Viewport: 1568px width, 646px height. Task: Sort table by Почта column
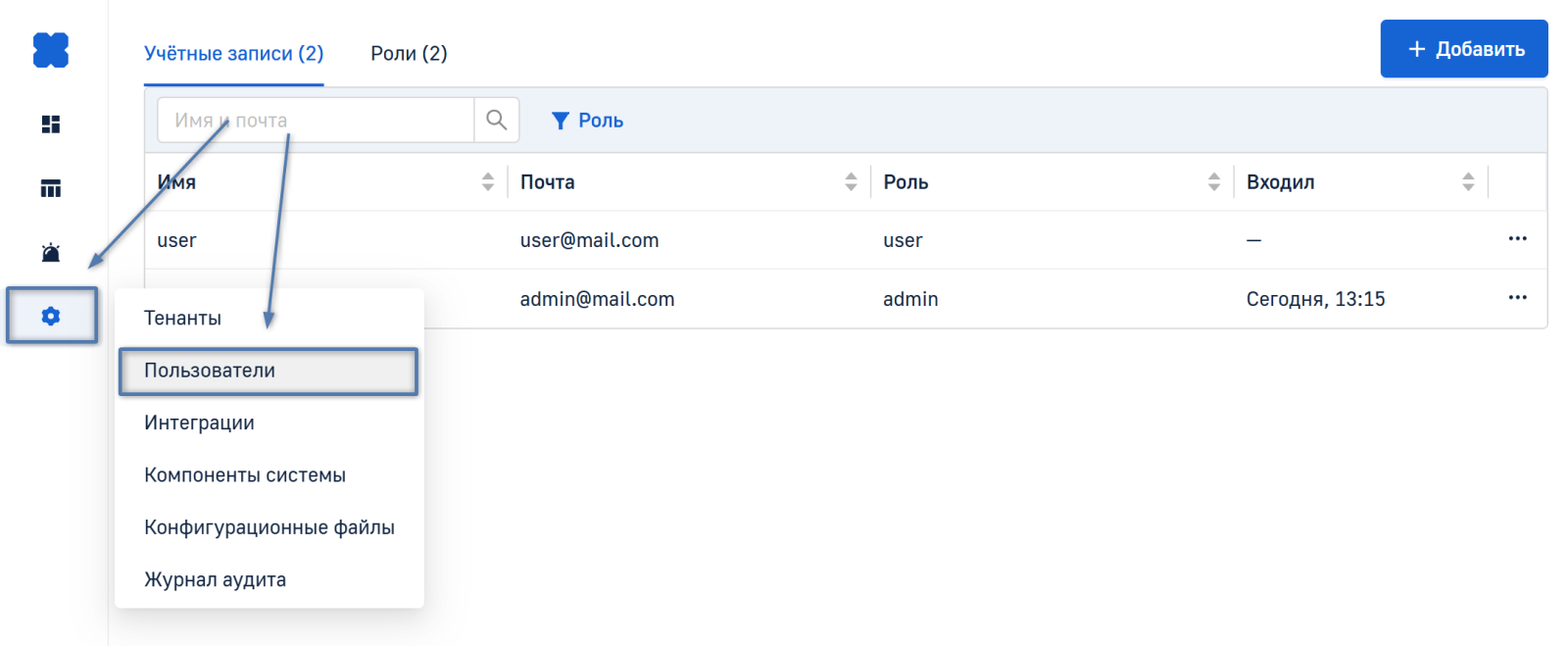point(851,182)
